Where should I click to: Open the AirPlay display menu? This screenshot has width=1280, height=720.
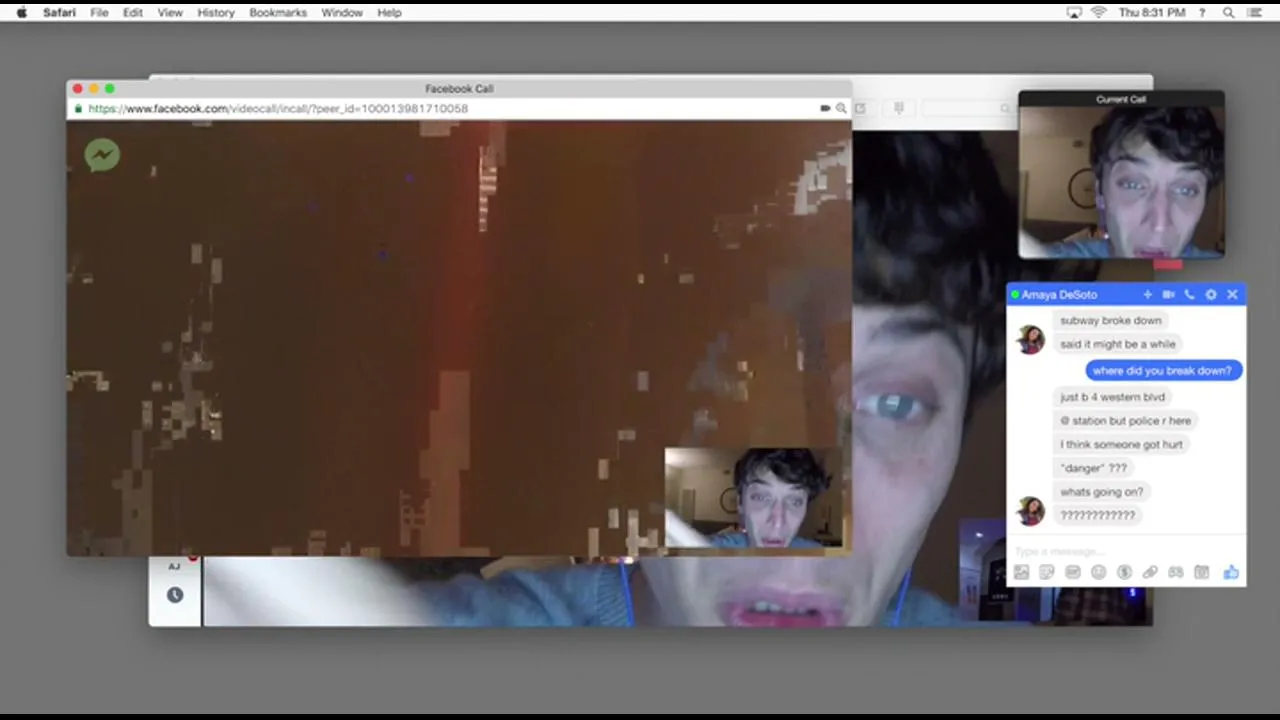pyautogui.click(x=1075, y=12)
